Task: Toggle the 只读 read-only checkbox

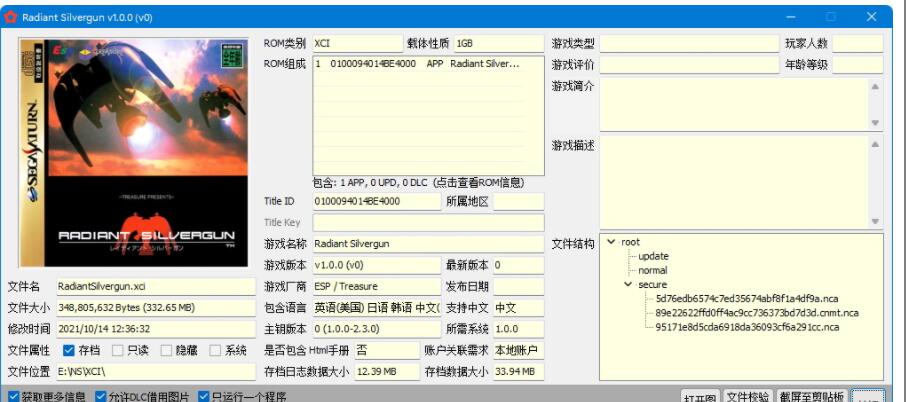Action: click(117, 350)
